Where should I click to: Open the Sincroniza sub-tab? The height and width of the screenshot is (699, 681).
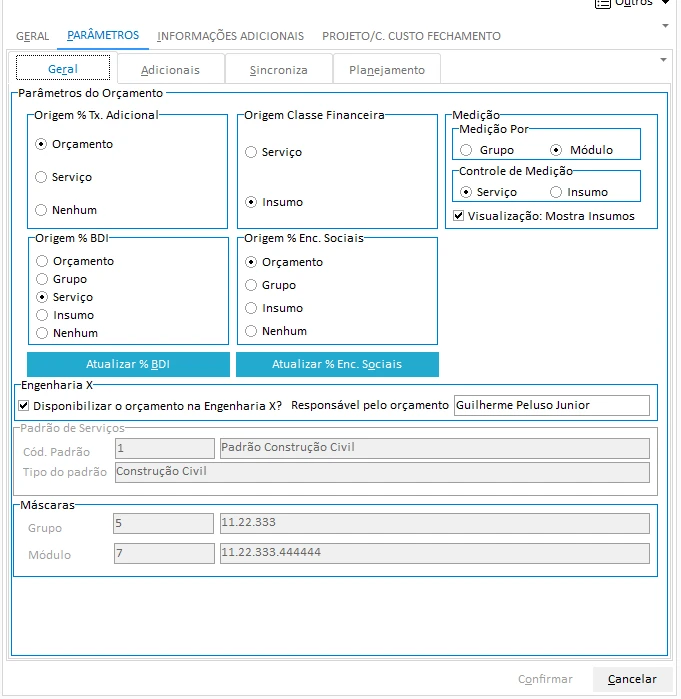click(279, 70)
